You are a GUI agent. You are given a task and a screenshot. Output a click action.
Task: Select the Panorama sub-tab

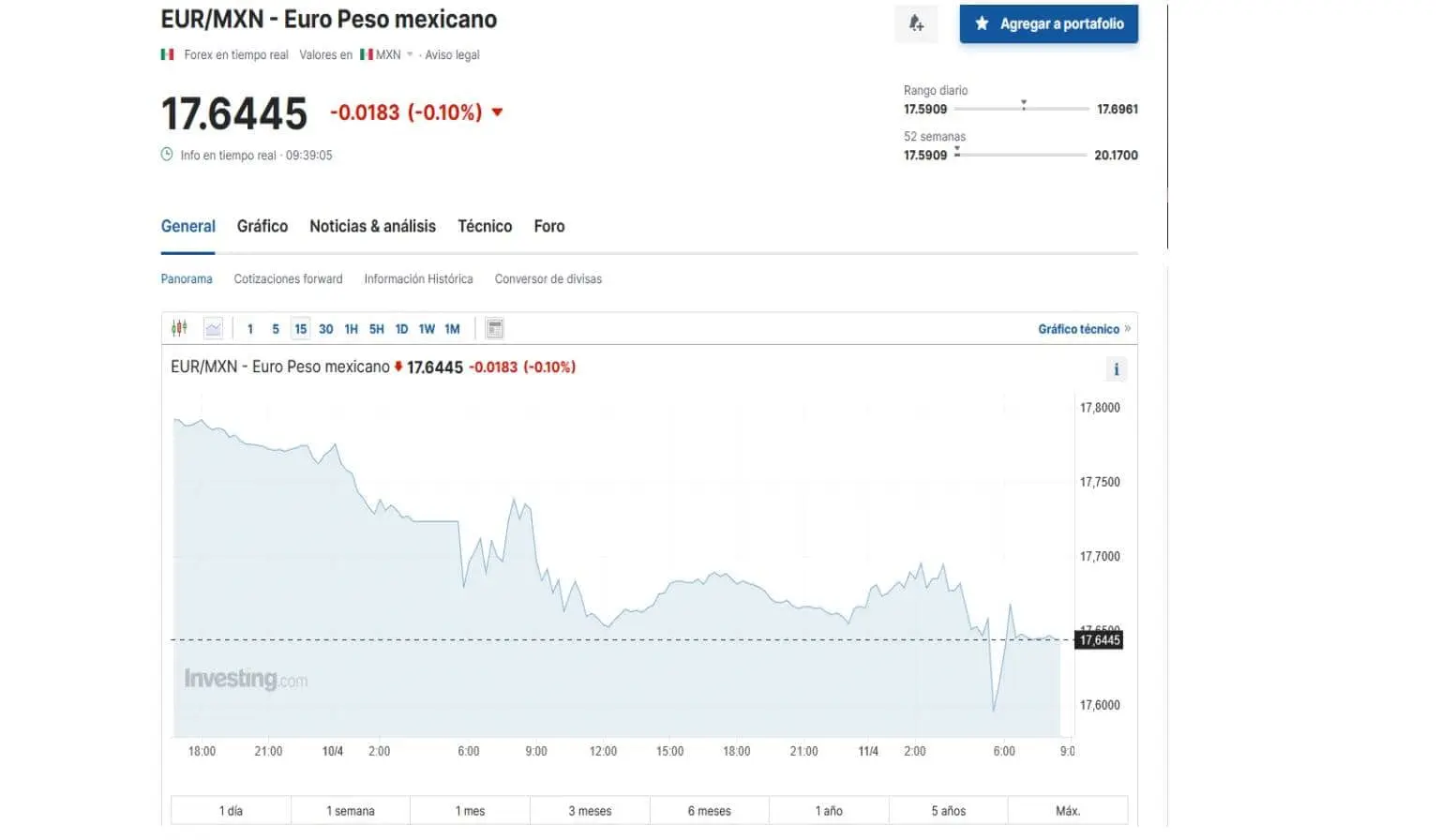coord(187,279)
